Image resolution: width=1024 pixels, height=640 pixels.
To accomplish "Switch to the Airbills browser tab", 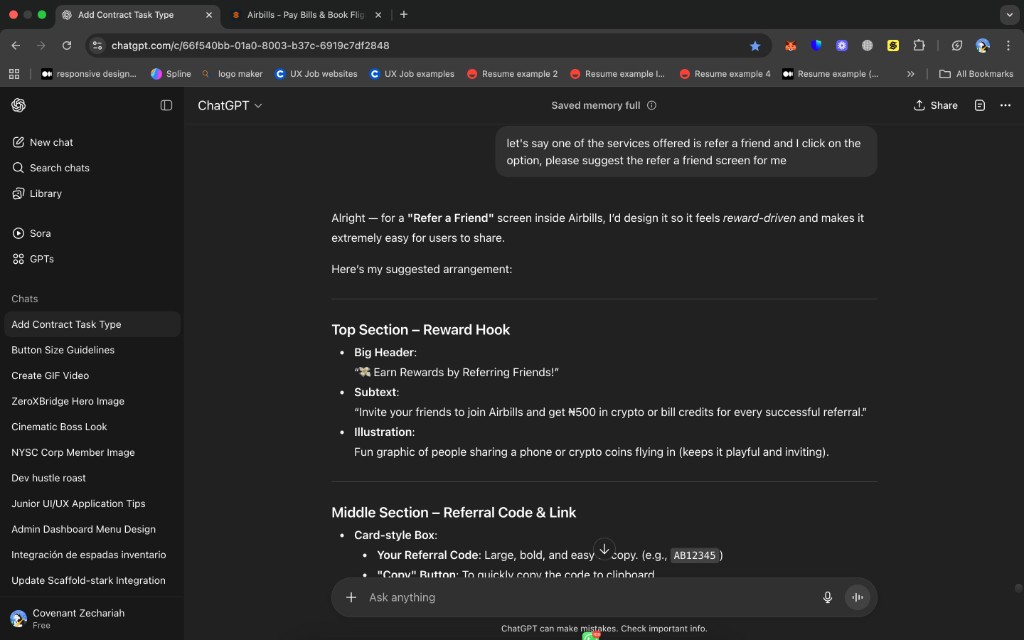I will pyautogui.click(x=306, y=14).
